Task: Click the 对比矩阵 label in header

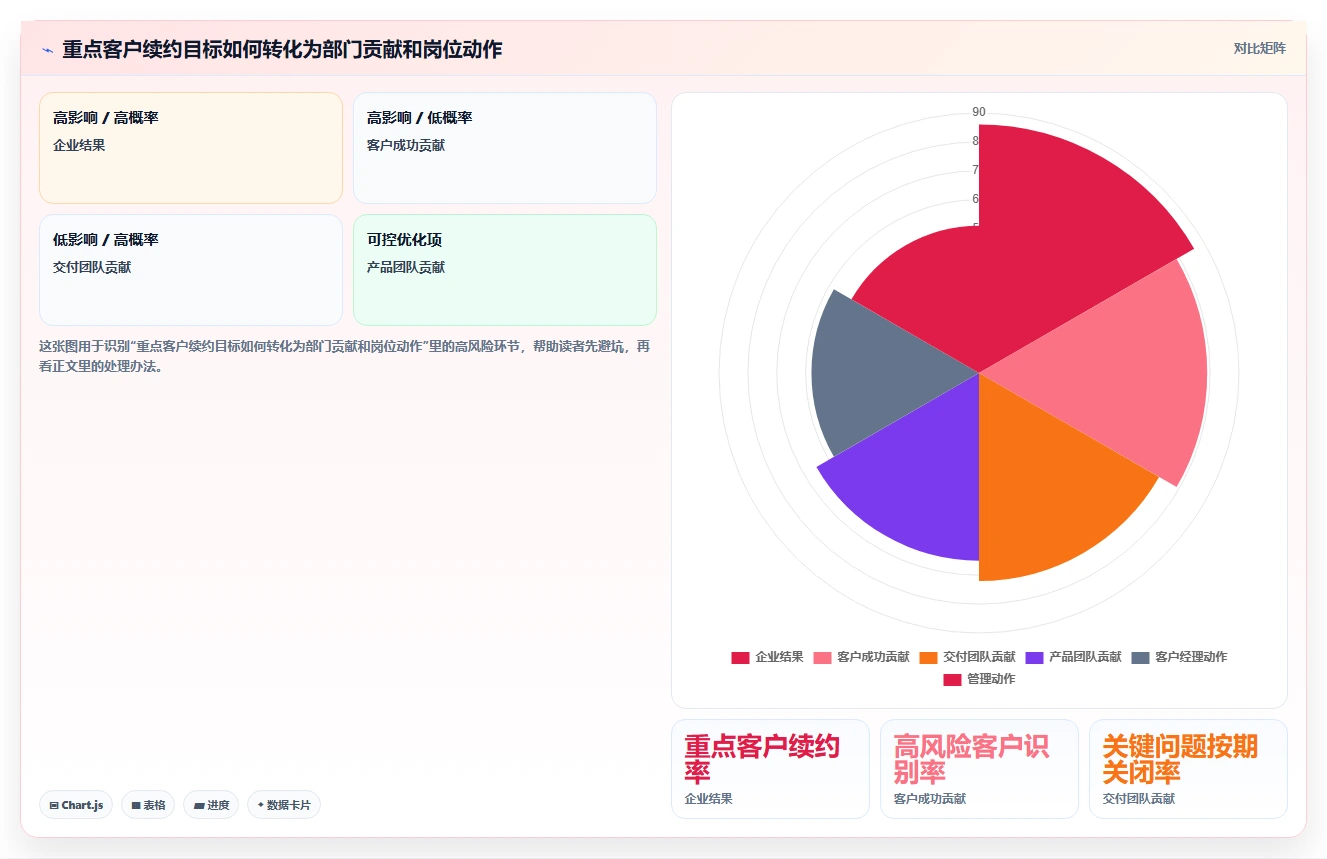Action: (x=1259, y=48)
